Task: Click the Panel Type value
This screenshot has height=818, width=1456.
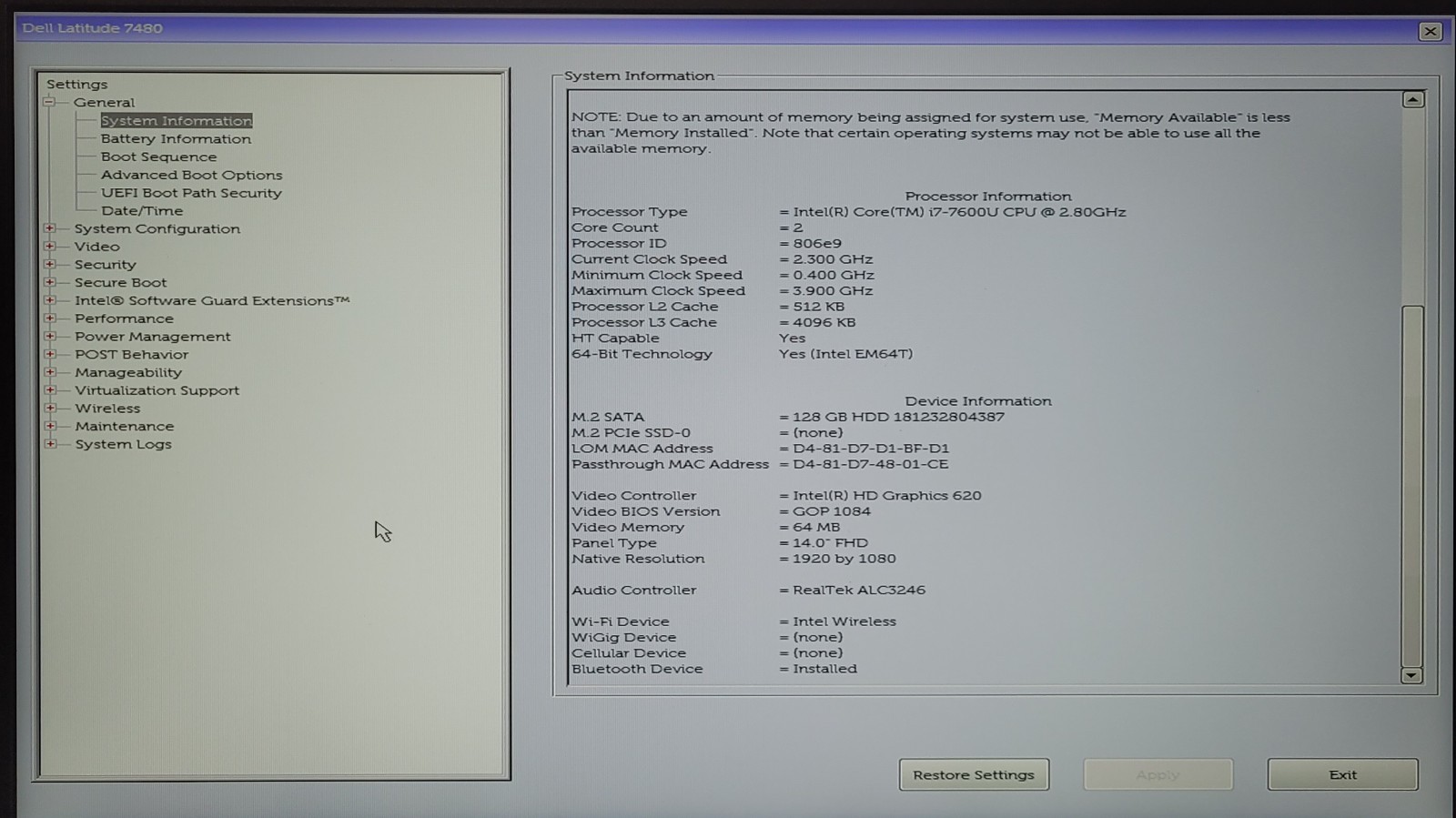Action: tap(830, 543)
